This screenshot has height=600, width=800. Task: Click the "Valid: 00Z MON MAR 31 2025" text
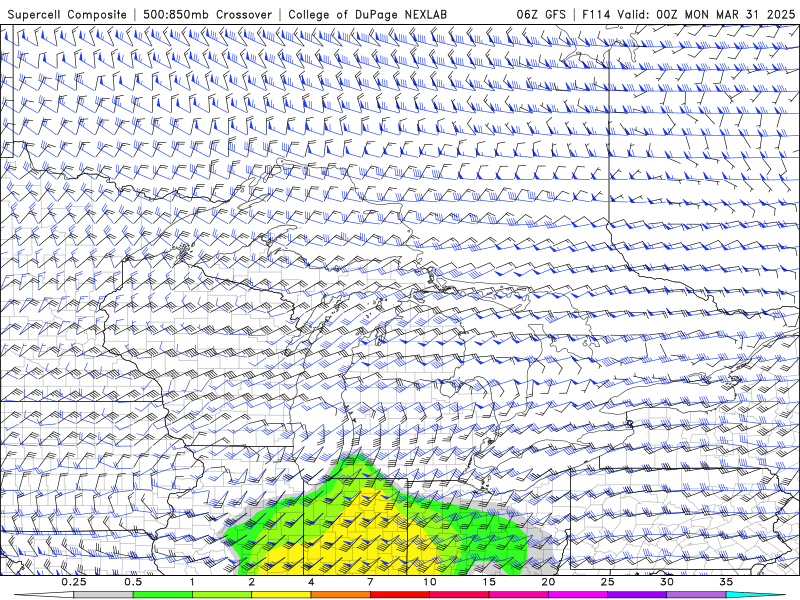706,14
